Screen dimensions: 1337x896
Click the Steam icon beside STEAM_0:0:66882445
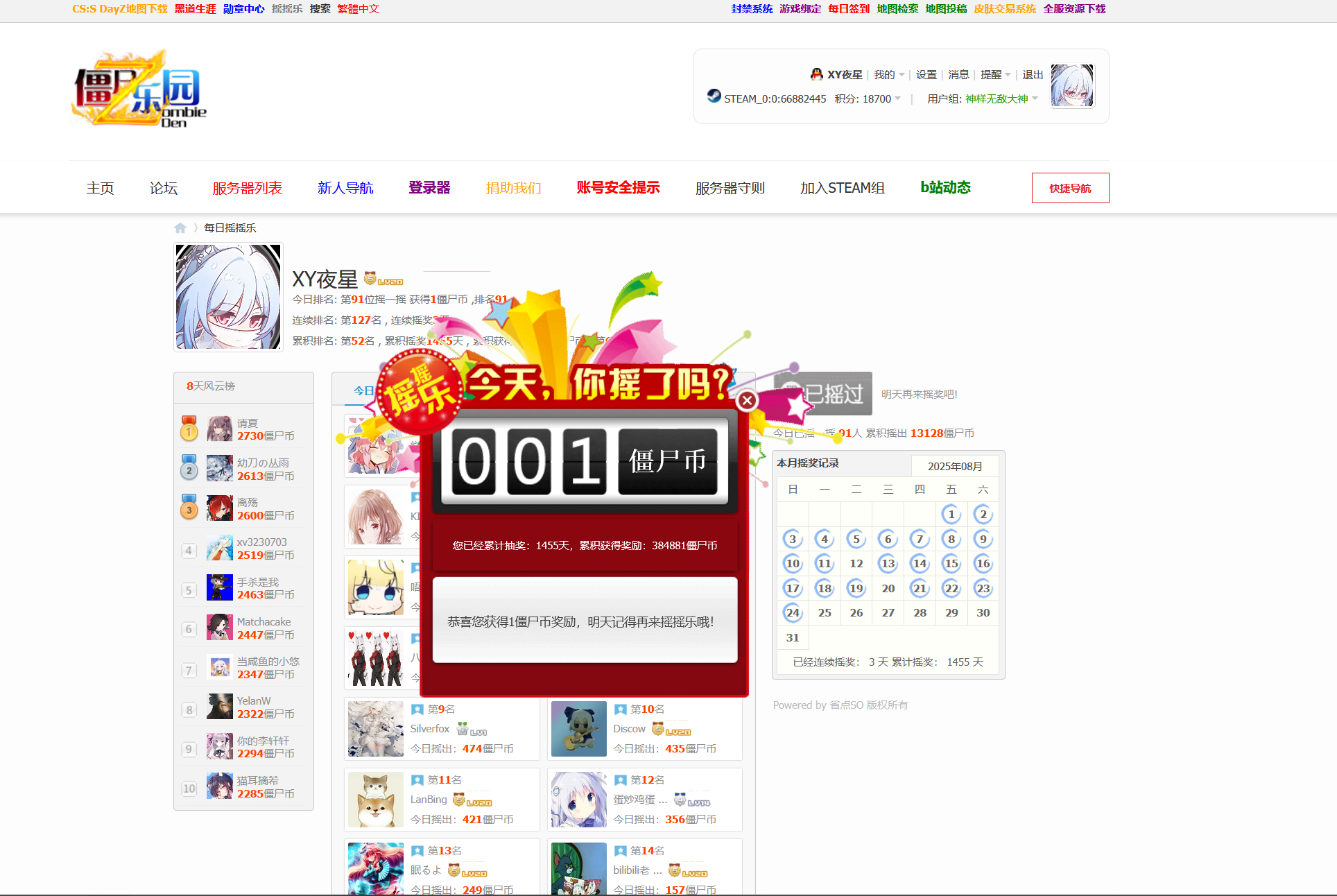(714, 96)
